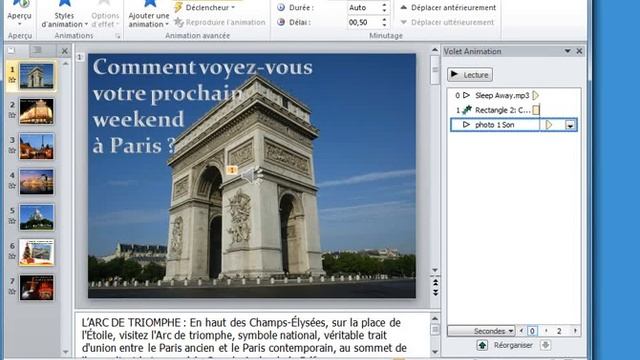Image resolution: width=640 pixels, height=360 pixels.
Task: Click green star icon of Rectangle 2
Action: point(467,109)
